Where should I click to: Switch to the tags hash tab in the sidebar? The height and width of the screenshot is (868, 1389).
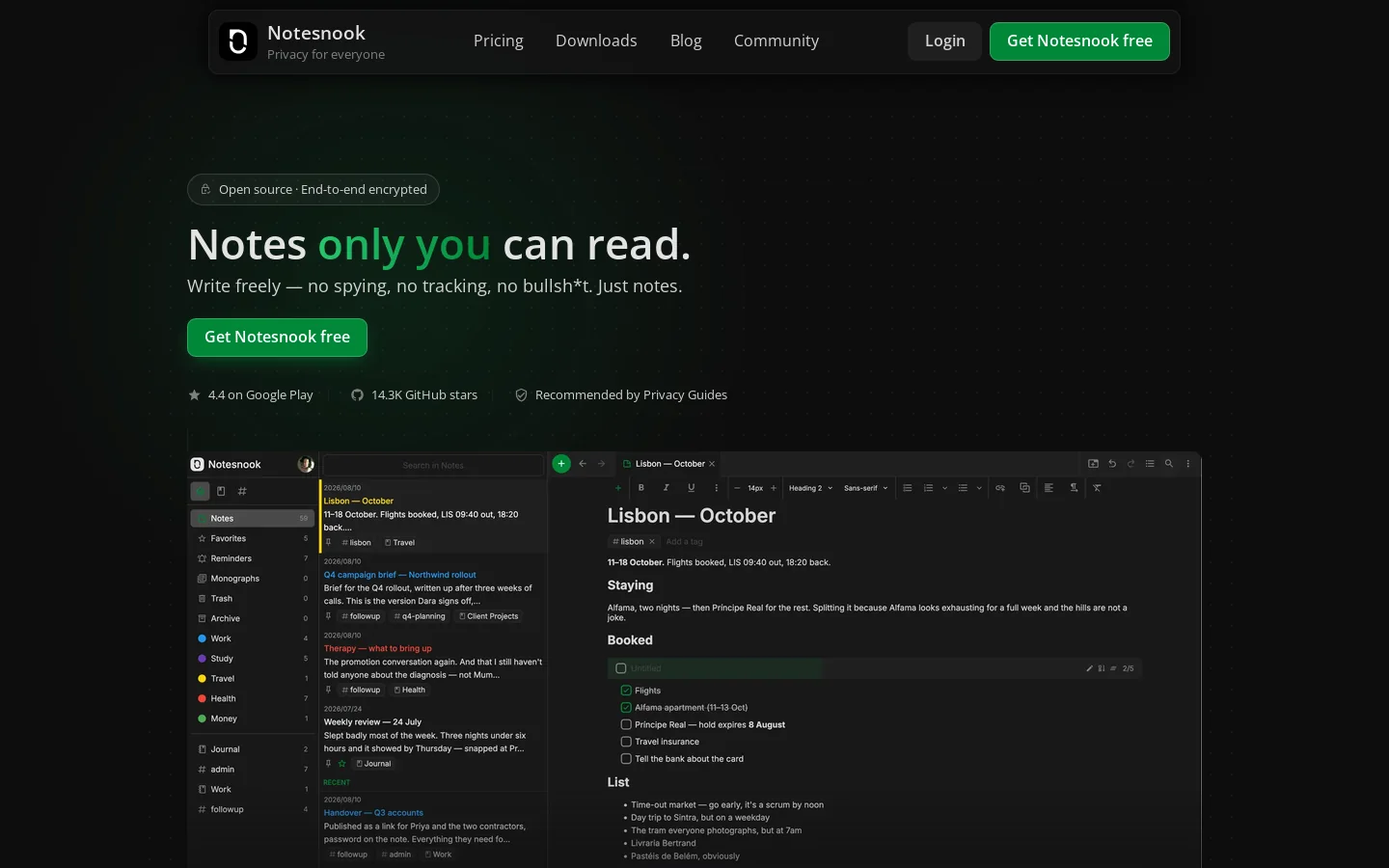[x=242, y=491]
